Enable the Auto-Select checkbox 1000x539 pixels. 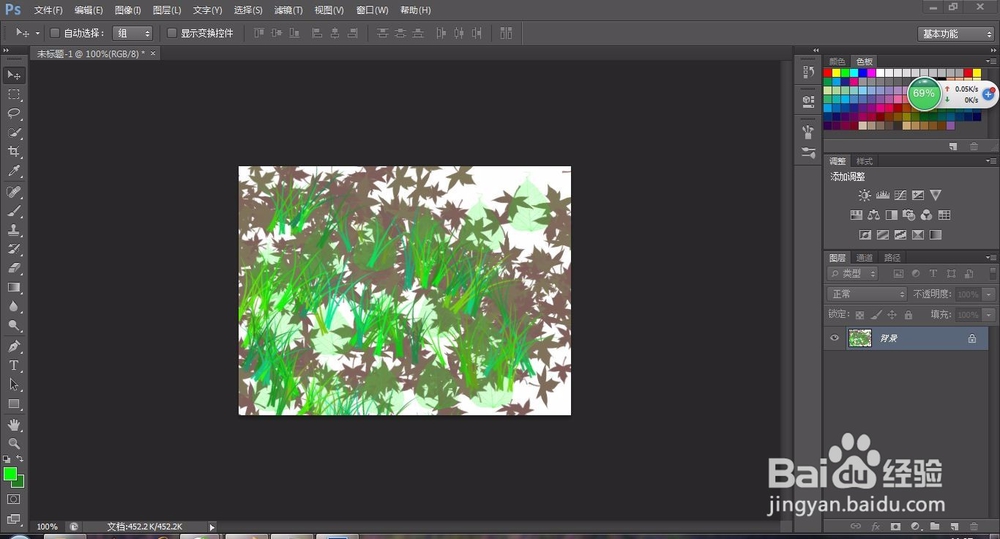(55, 33)
